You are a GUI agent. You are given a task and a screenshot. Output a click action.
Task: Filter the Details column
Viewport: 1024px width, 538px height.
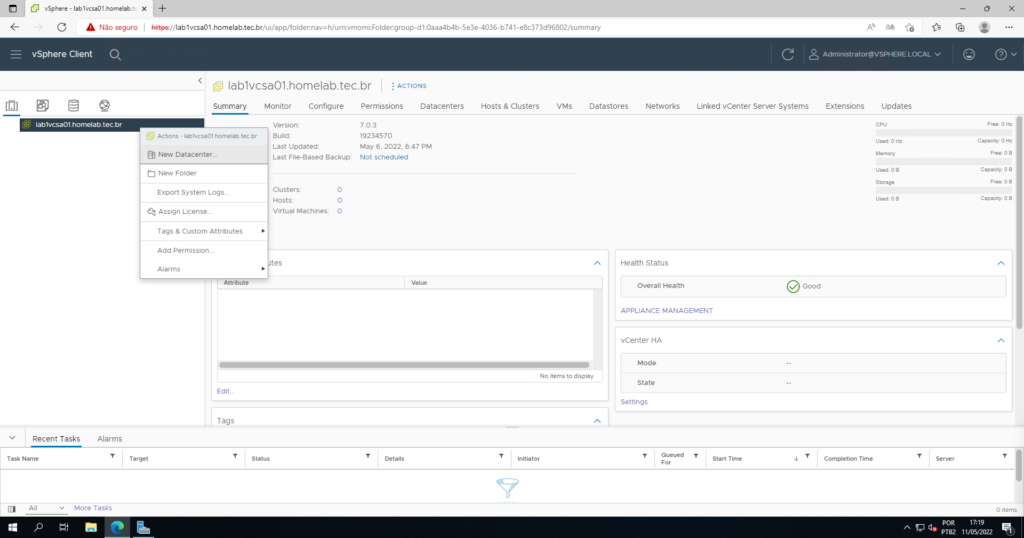click(x=501, y=456)
